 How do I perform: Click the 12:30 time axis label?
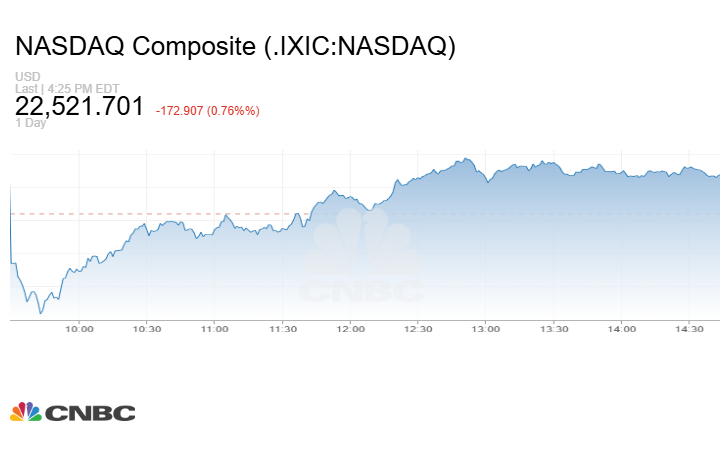click(x=418, y=329)
